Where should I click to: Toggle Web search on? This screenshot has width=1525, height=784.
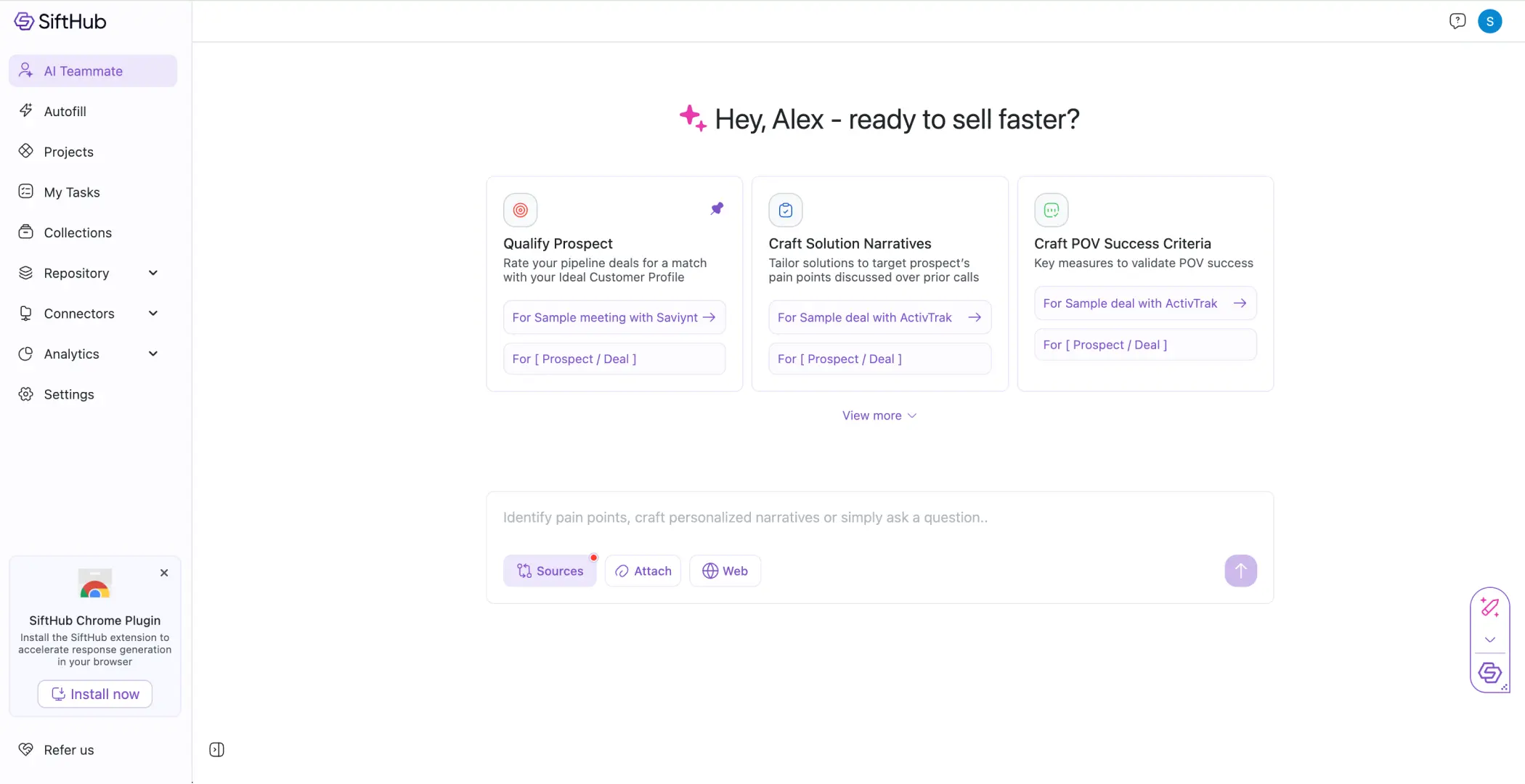coord(725,571)
